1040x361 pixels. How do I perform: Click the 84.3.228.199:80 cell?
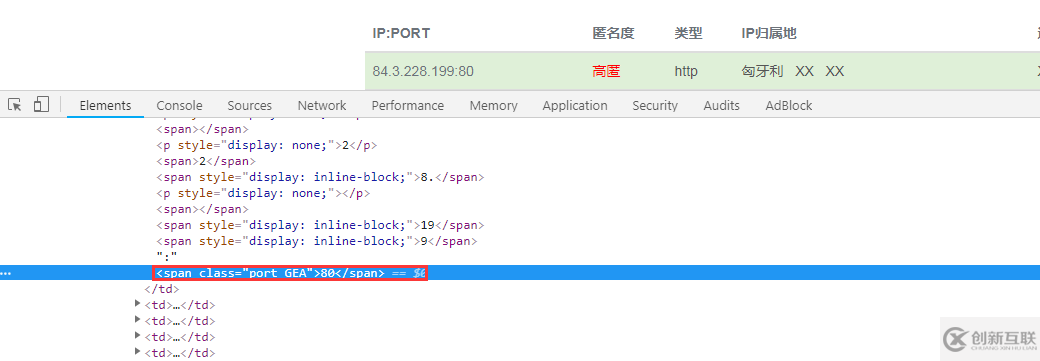point(423,71)
